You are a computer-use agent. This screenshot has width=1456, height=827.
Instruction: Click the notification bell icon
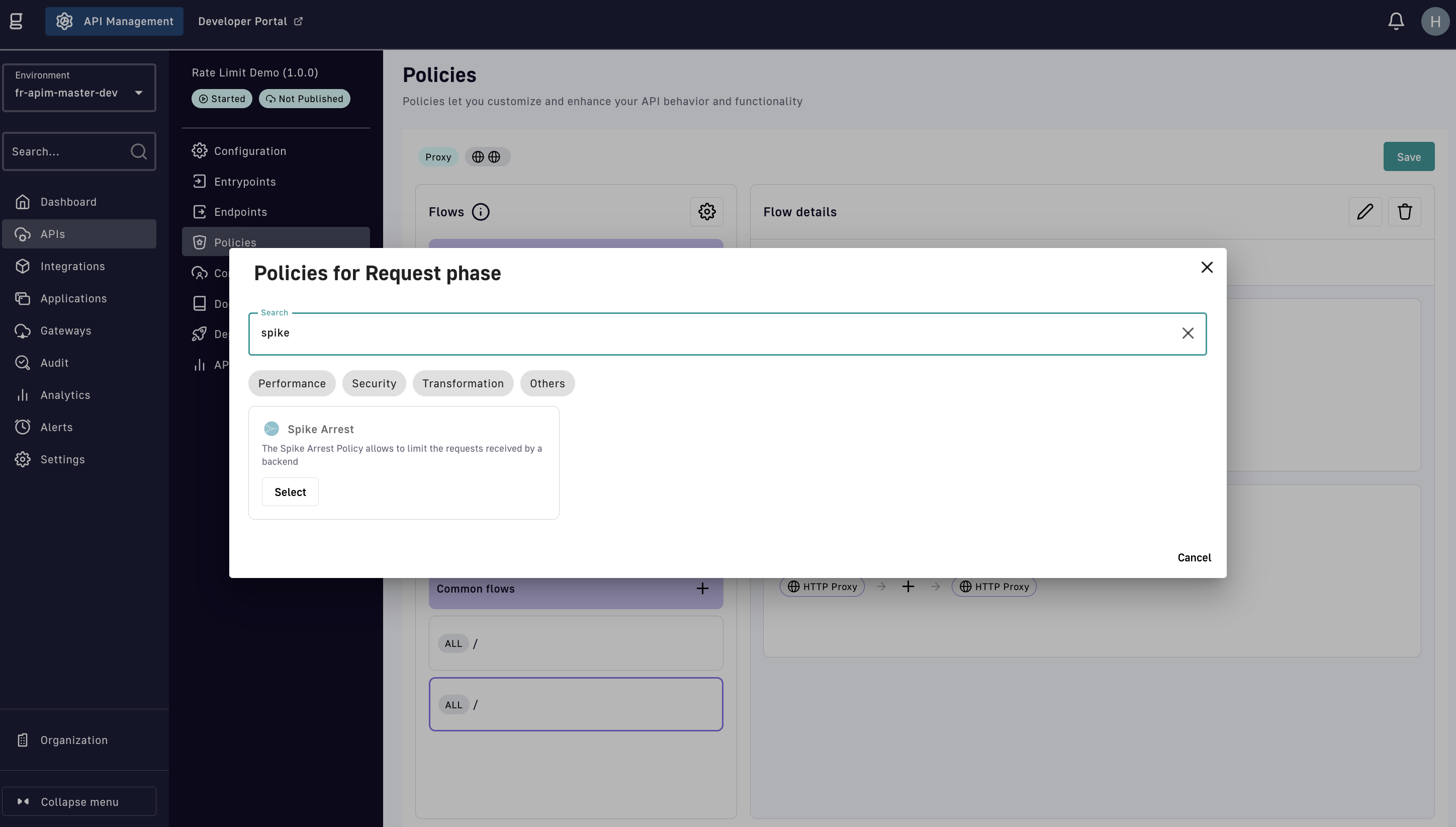(1396, 21)
